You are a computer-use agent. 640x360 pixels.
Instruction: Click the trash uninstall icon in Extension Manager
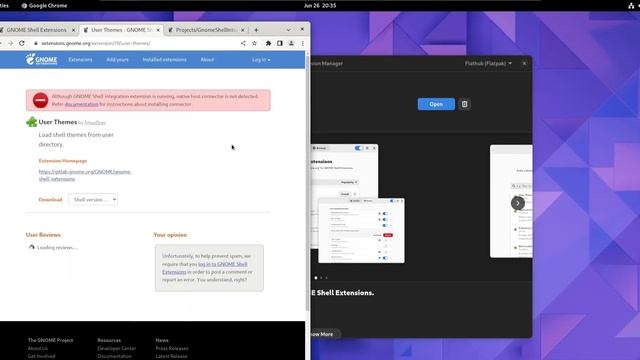click(464, 104)
